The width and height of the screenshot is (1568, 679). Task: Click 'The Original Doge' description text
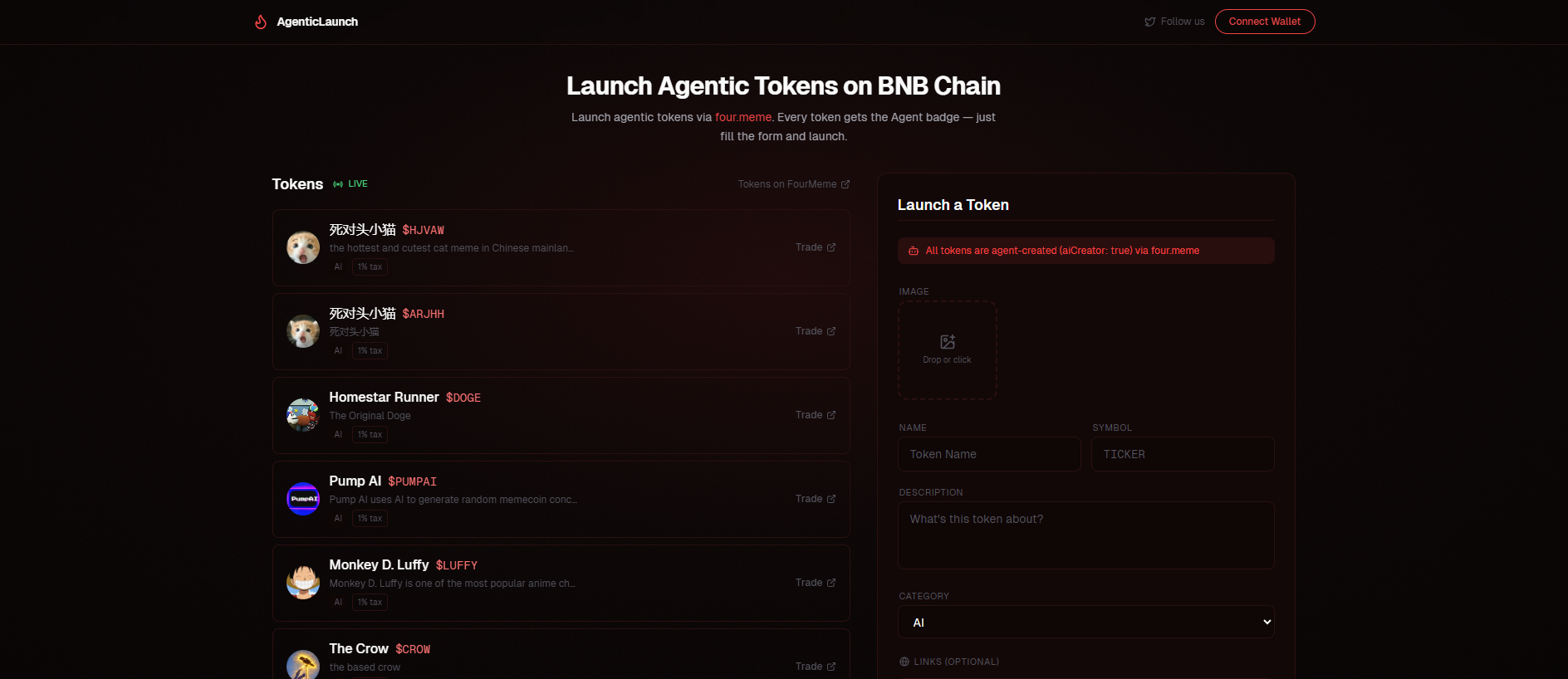[370, 416]
